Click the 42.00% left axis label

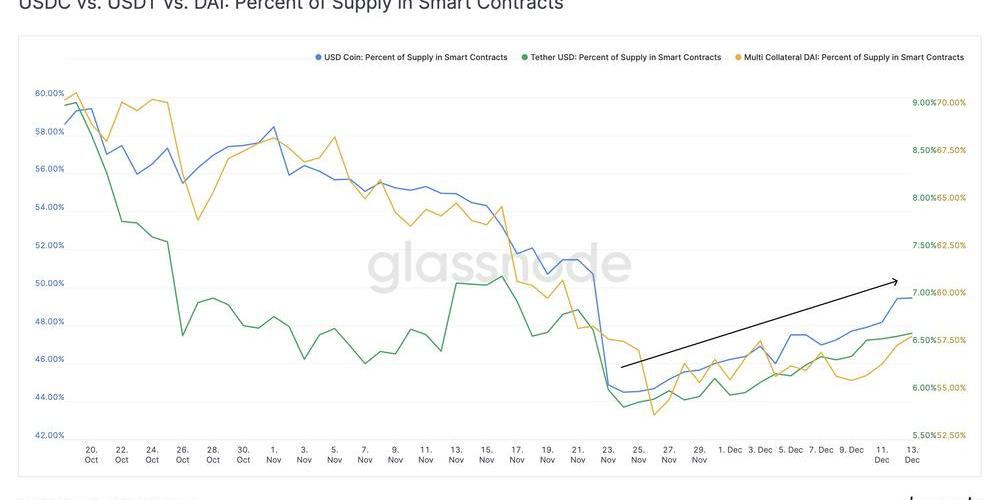[x=49, y=435]
